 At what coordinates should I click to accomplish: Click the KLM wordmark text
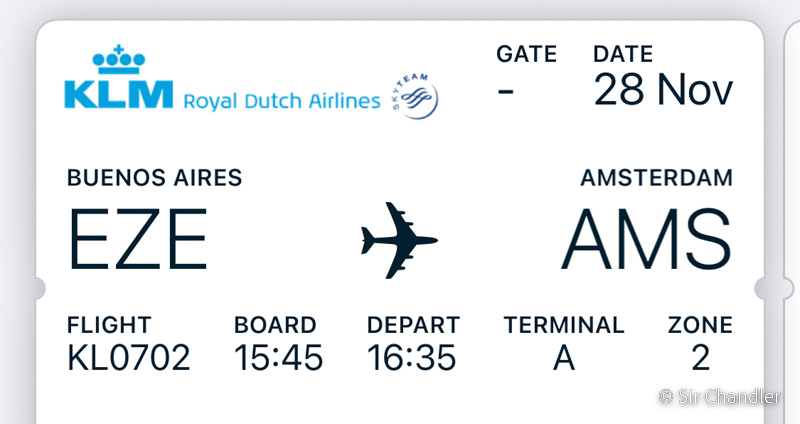click(x=118, y=94)
